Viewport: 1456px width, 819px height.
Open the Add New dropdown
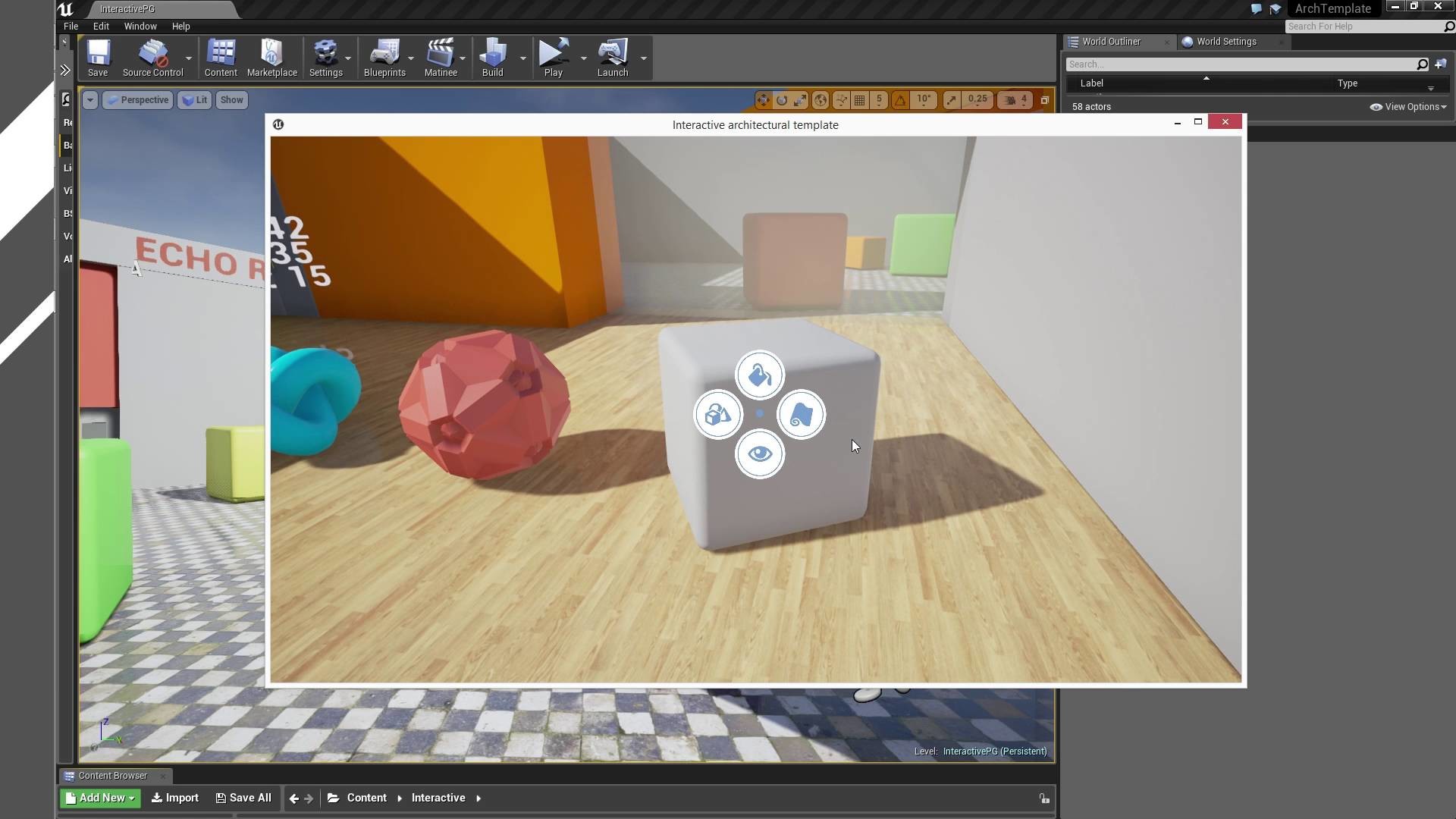(100, 798)
